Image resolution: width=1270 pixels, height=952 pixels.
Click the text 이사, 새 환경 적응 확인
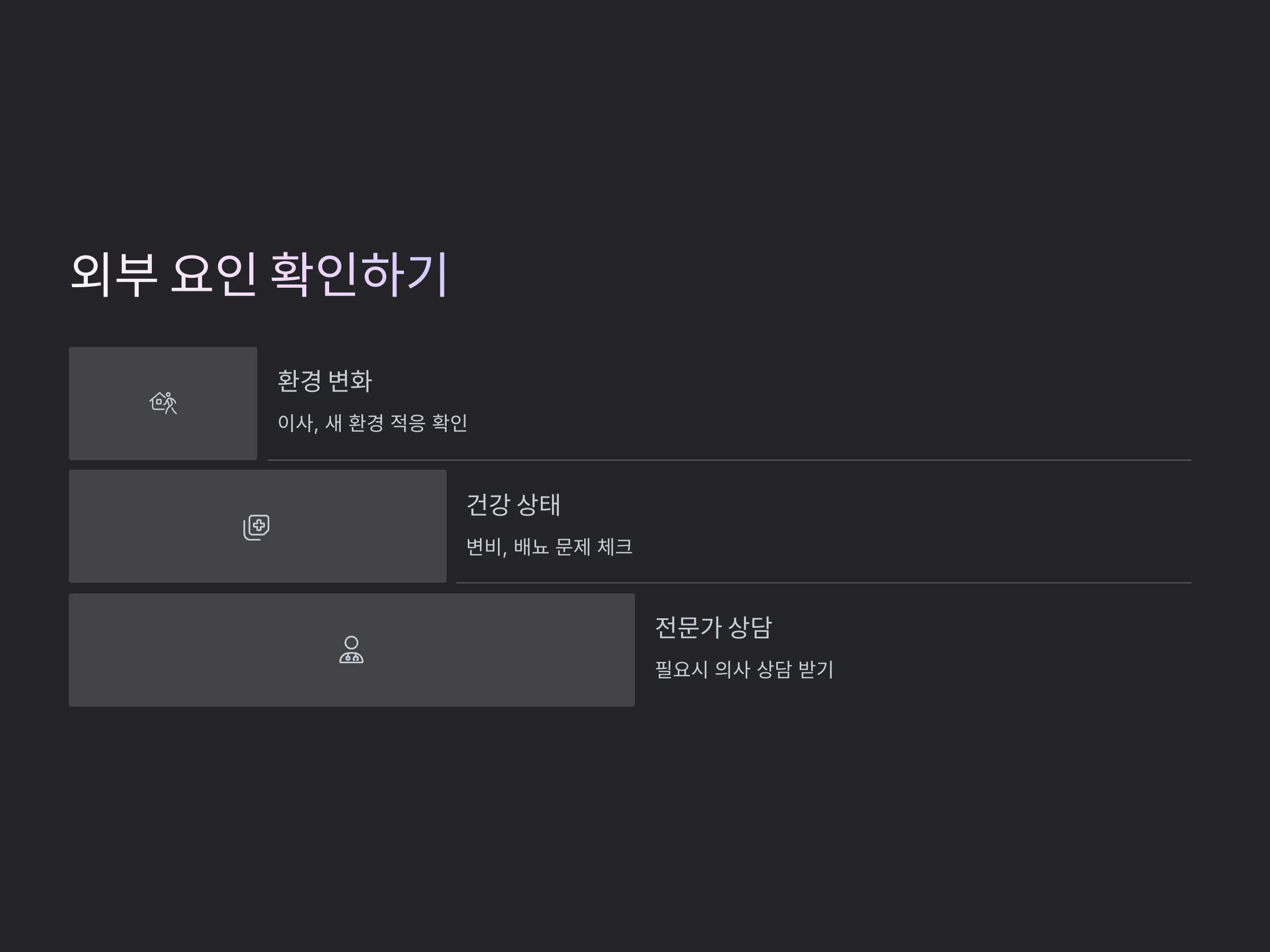pyautogui.click(x=372, y=424)
